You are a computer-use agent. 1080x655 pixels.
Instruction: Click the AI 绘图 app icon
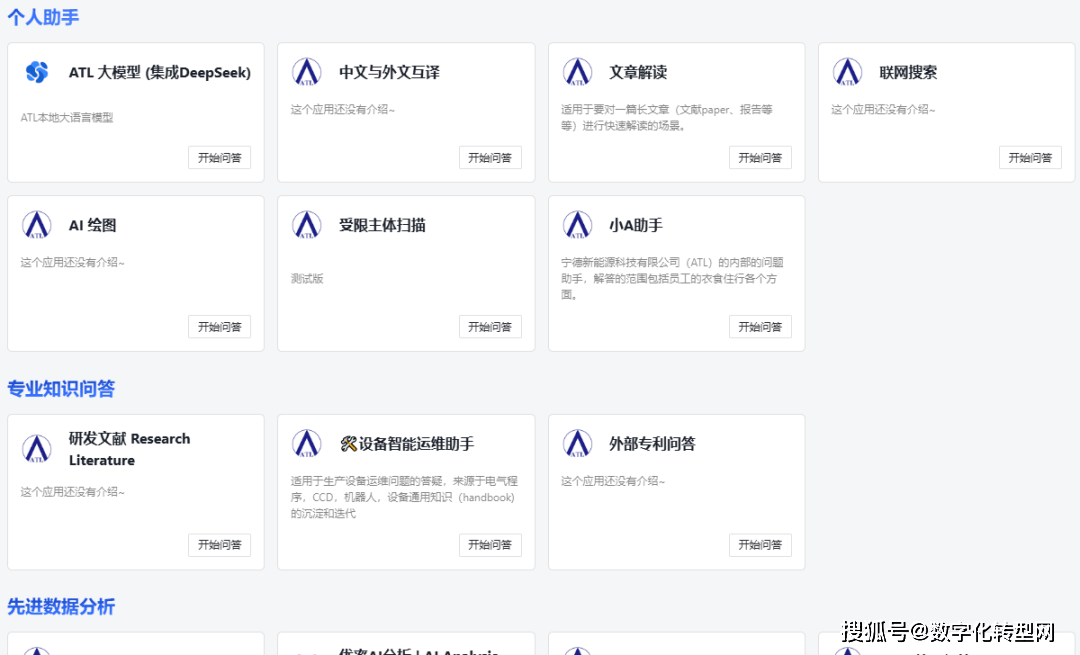37,225
